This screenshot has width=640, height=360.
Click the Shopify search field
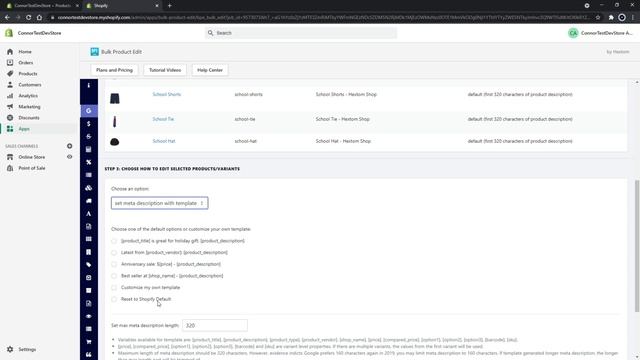pos(301,33)
